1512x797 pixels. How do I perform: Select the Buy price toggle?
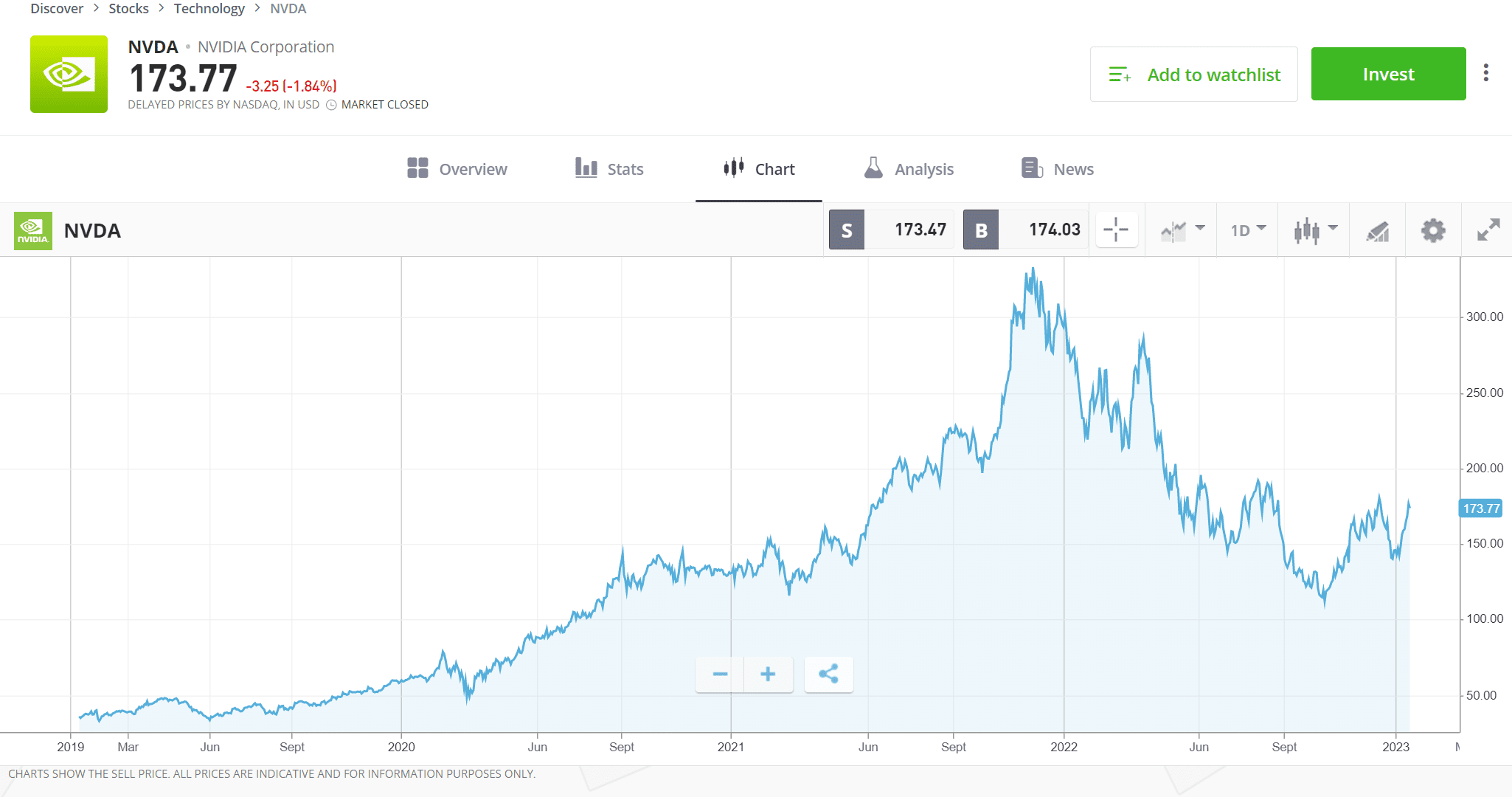[981, 230]
